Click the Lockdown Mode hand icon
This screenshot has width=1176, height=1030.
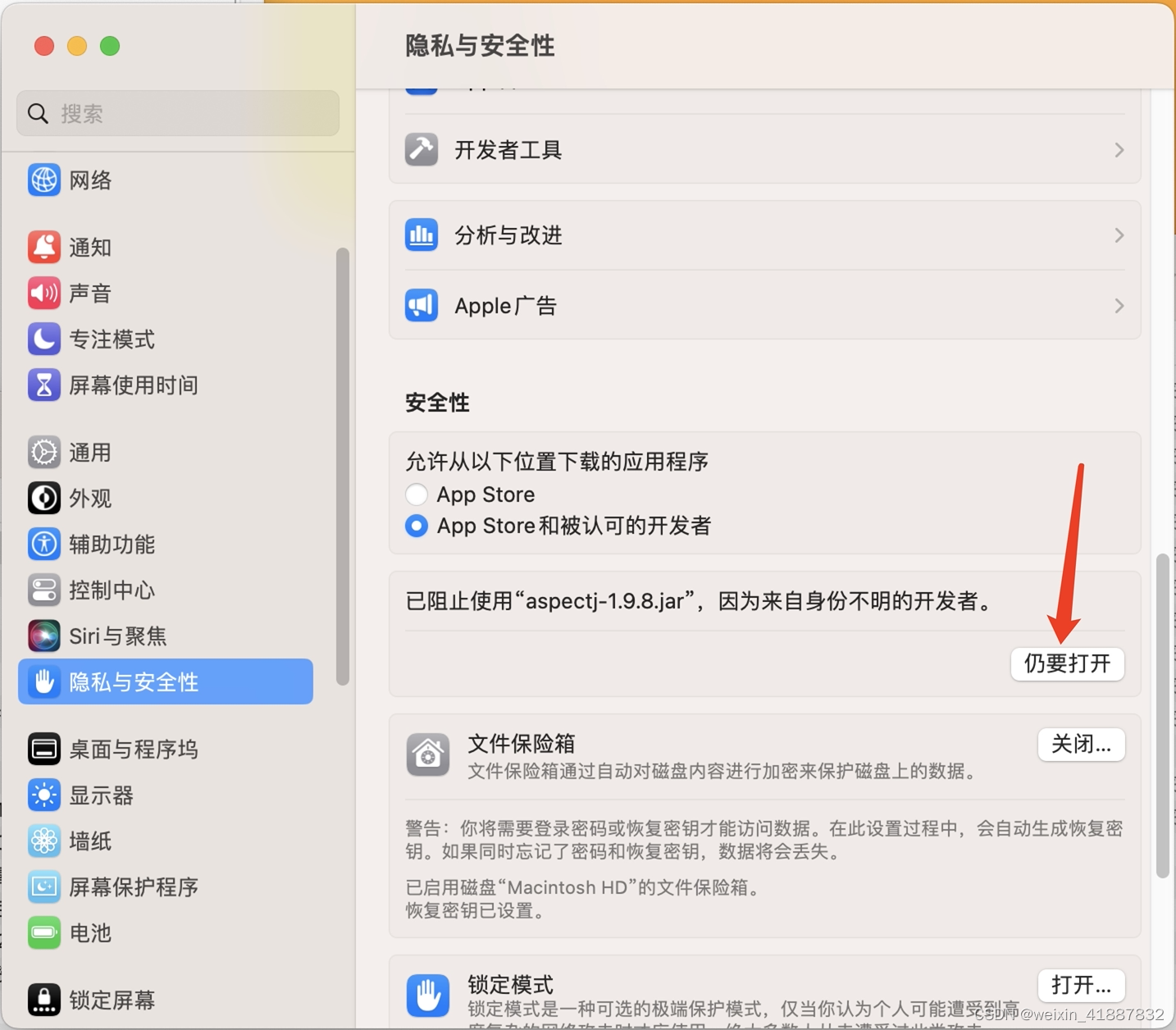click(428, 996)
